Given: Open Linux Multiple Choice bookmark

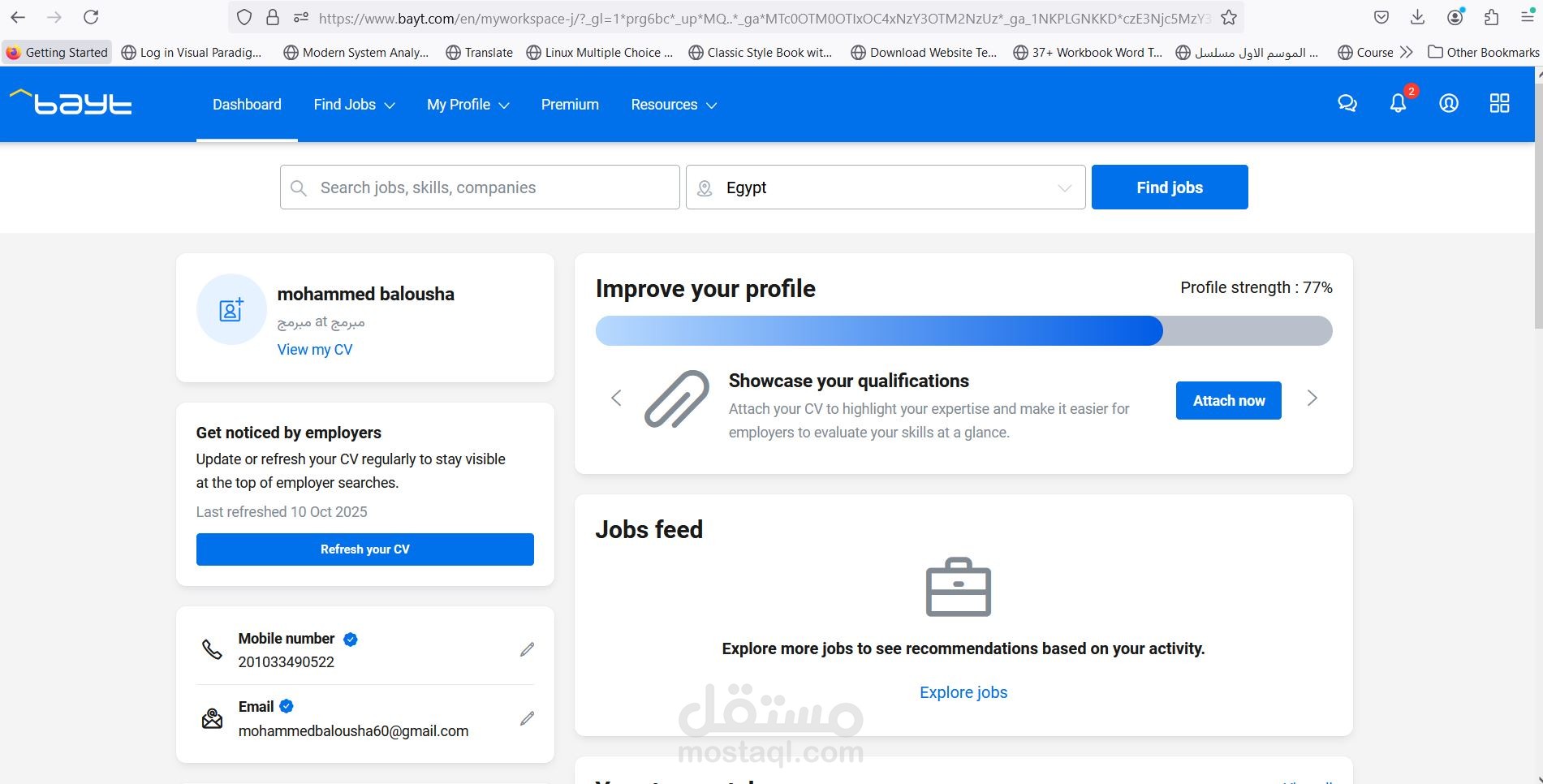Looking at the screenshot, I should (600, 52).
